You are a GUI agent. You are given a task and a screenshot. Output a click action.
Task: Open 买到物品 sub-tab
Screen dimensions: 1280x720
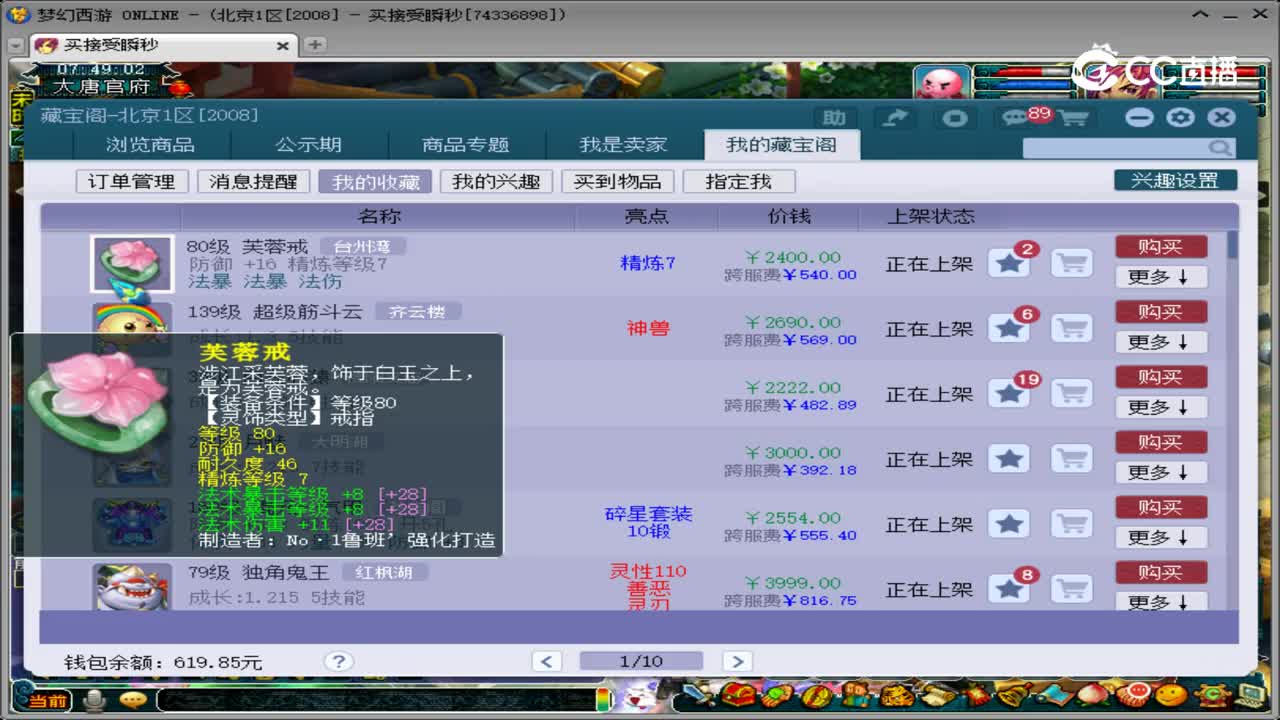coord(617,182)
